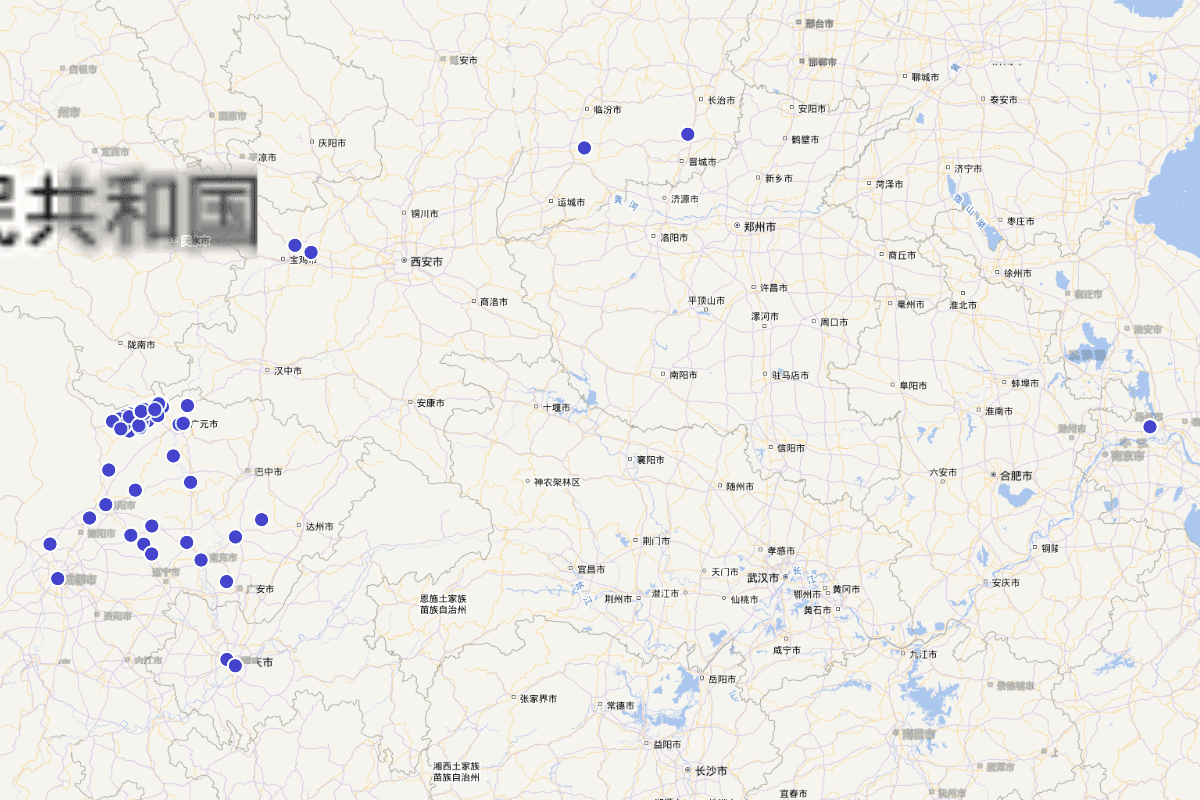Click the 临汾市 label
1200x800 pixels.
607,110
